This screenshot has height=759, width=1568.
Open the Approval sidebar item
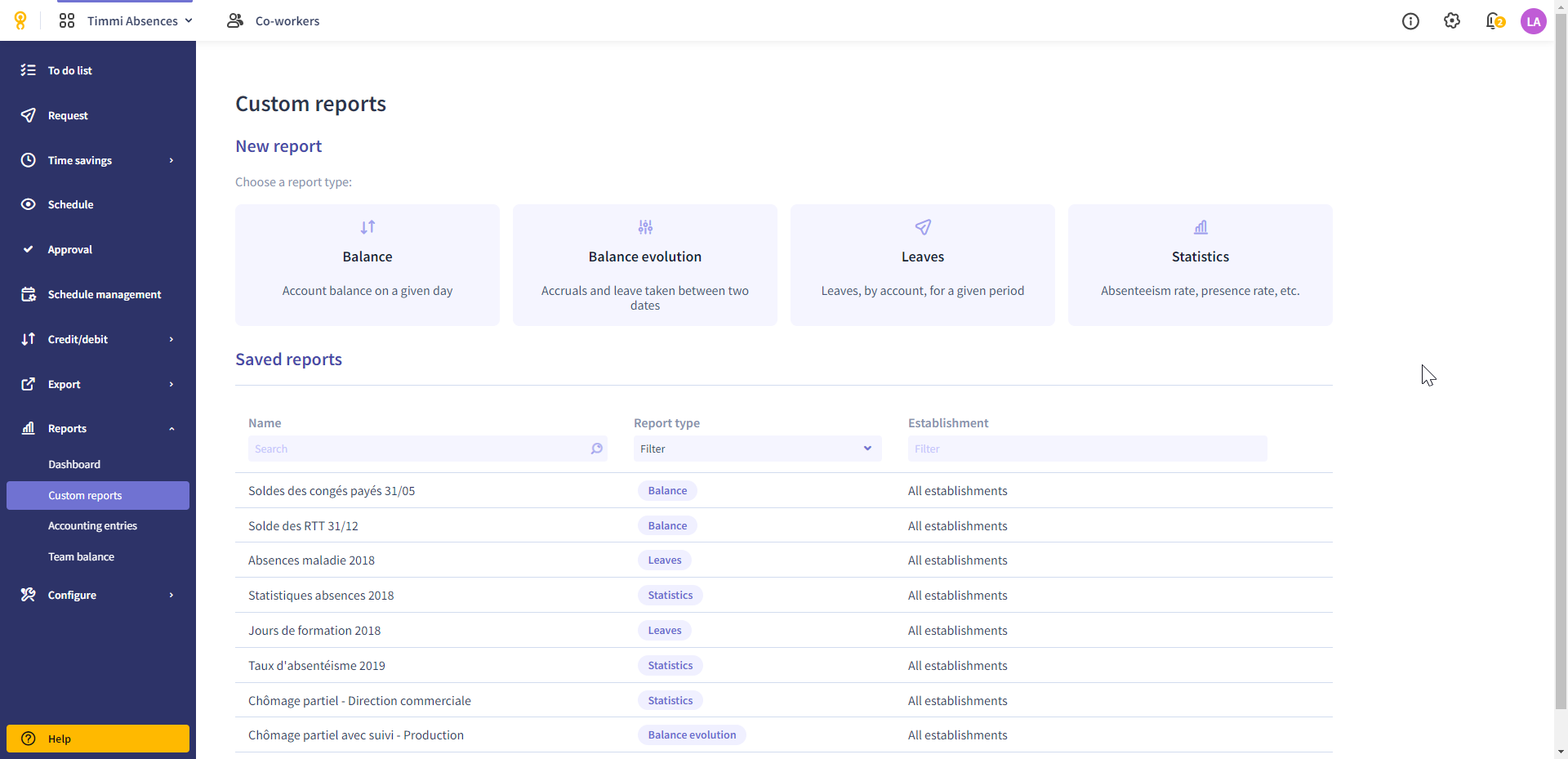(98, 249)
